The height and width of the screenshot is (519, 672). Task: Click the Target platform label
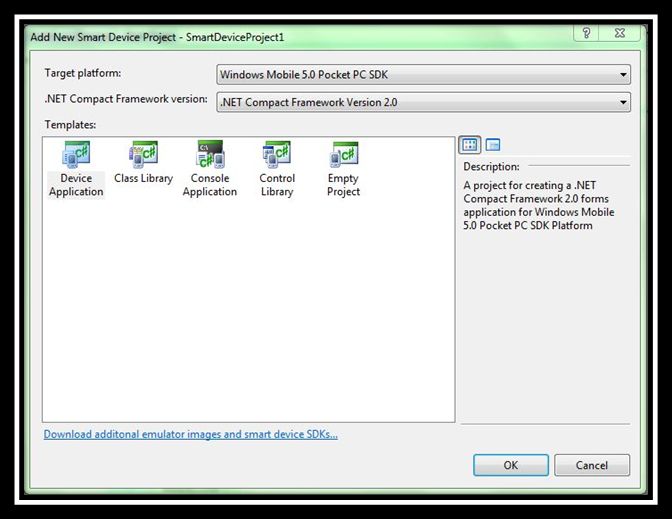[x=83, y=73]
